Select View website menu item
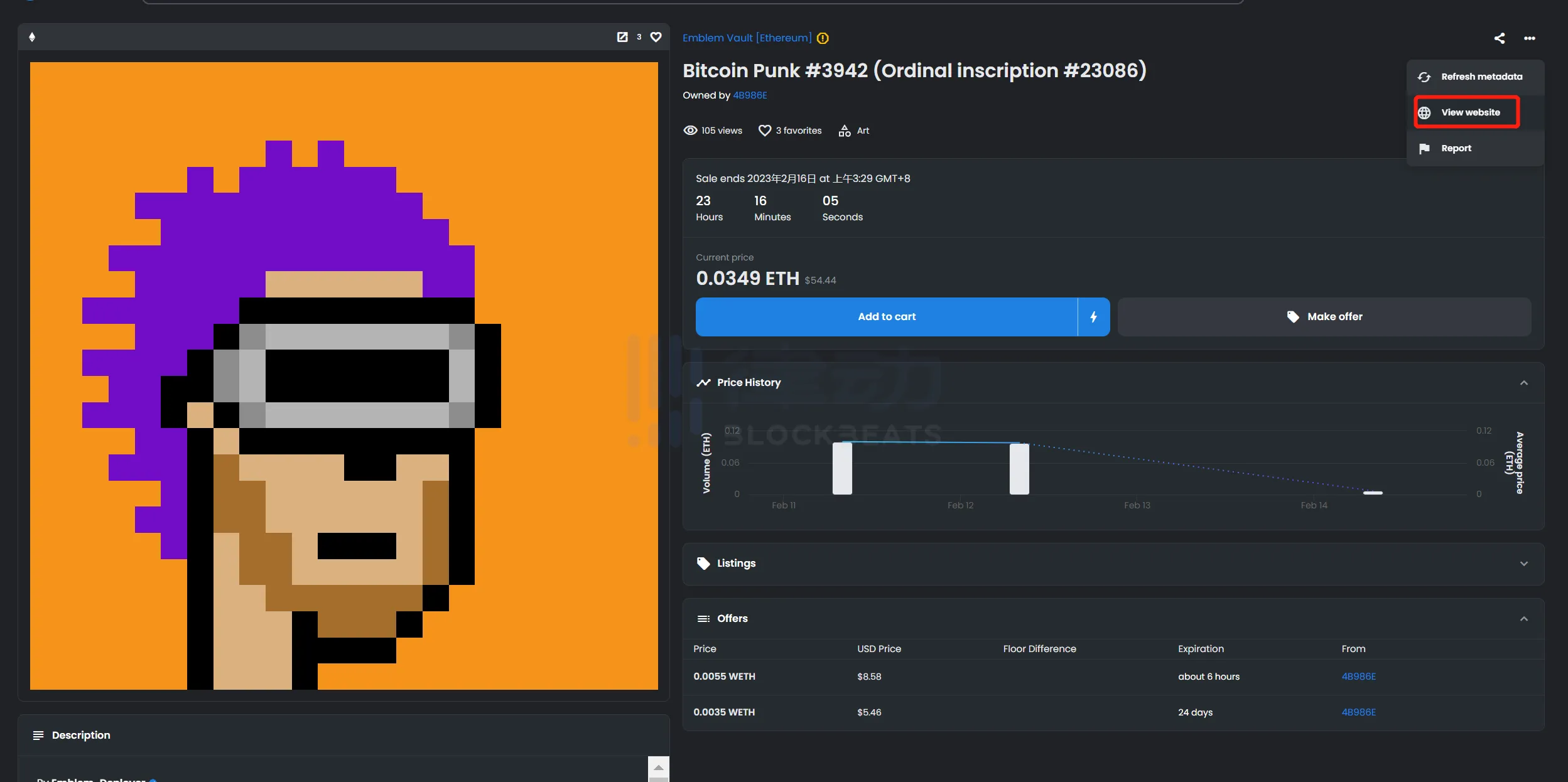Image resolution: width=1568 pixels, height=782 pixels. [1469, 112]
